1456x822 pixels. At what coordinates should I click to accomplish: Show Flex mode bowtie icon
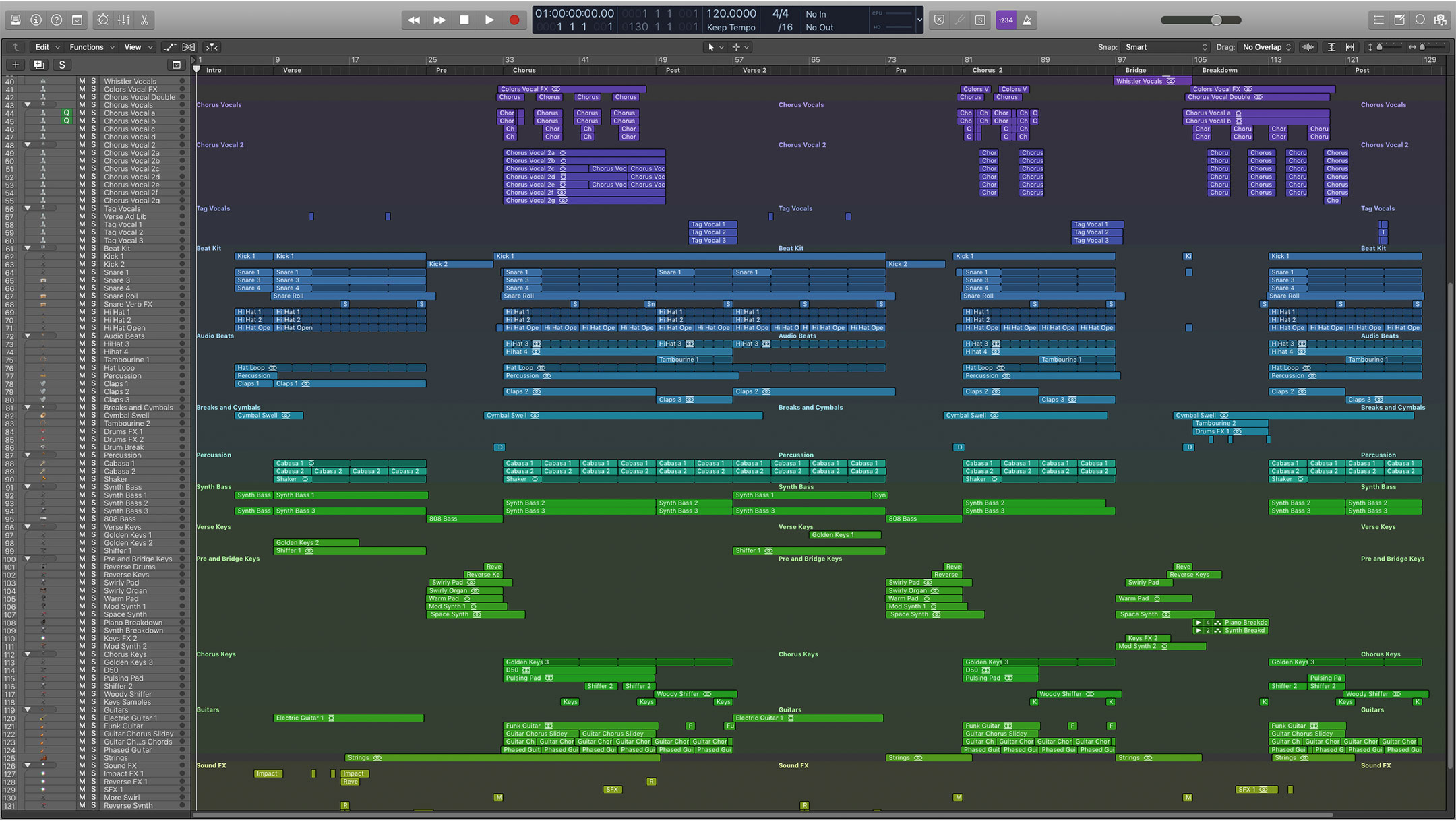click(x=189, y=47)
